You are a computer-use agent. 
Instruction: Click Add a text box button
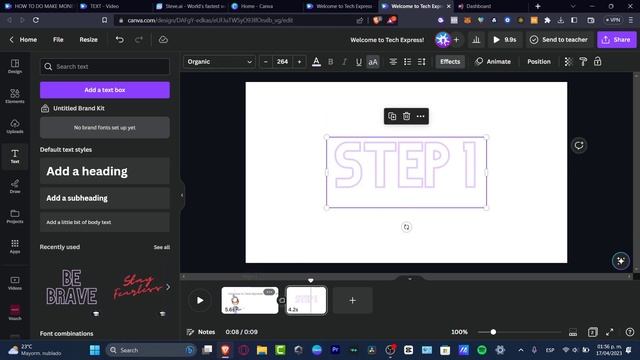(x=105, y=90)
